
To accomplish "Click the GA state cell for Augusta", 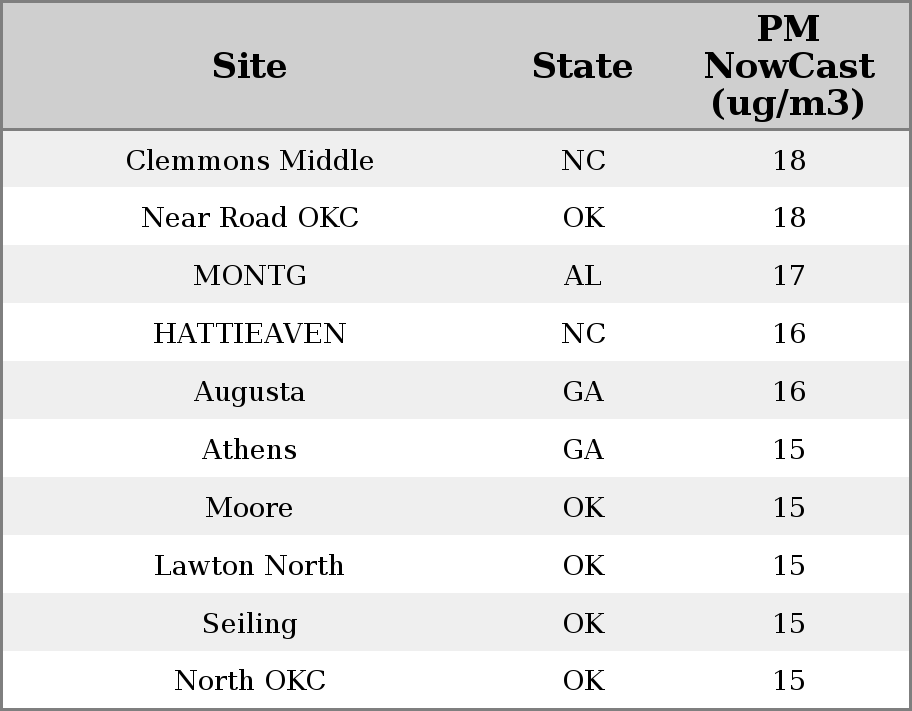I will click(x=583, y=392).
